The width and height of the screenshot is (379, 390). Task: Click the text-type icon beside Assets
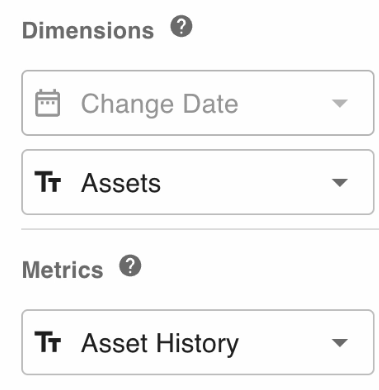click(48, 182)
